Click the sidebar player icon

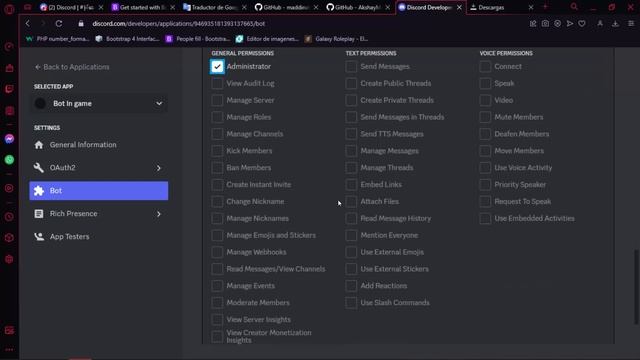[9, 188]
